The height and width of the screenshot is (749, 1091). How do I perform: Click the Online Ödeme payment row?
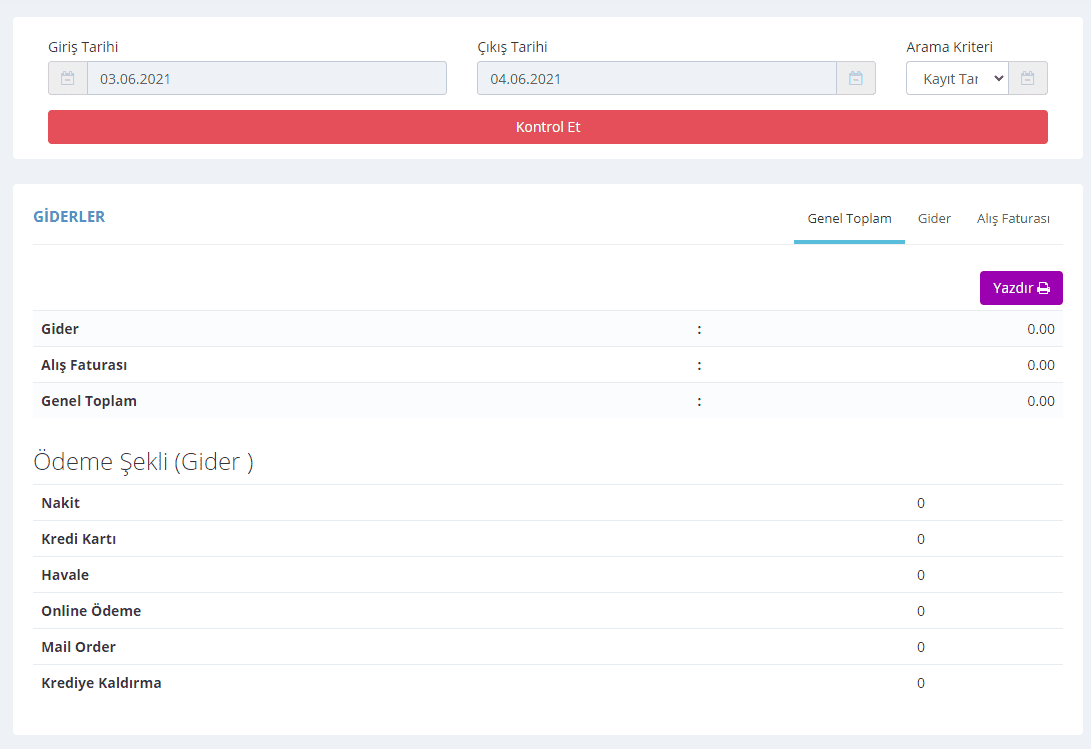pos(548,611)
